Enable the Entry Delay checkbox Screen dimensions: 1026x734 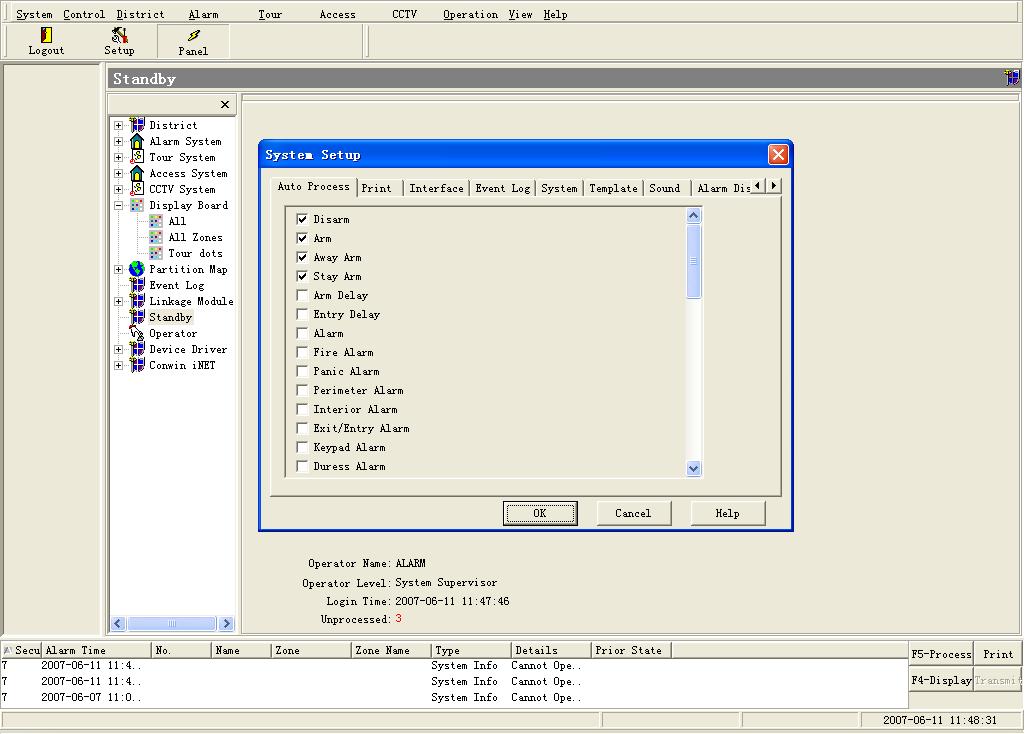click(302, 314)
